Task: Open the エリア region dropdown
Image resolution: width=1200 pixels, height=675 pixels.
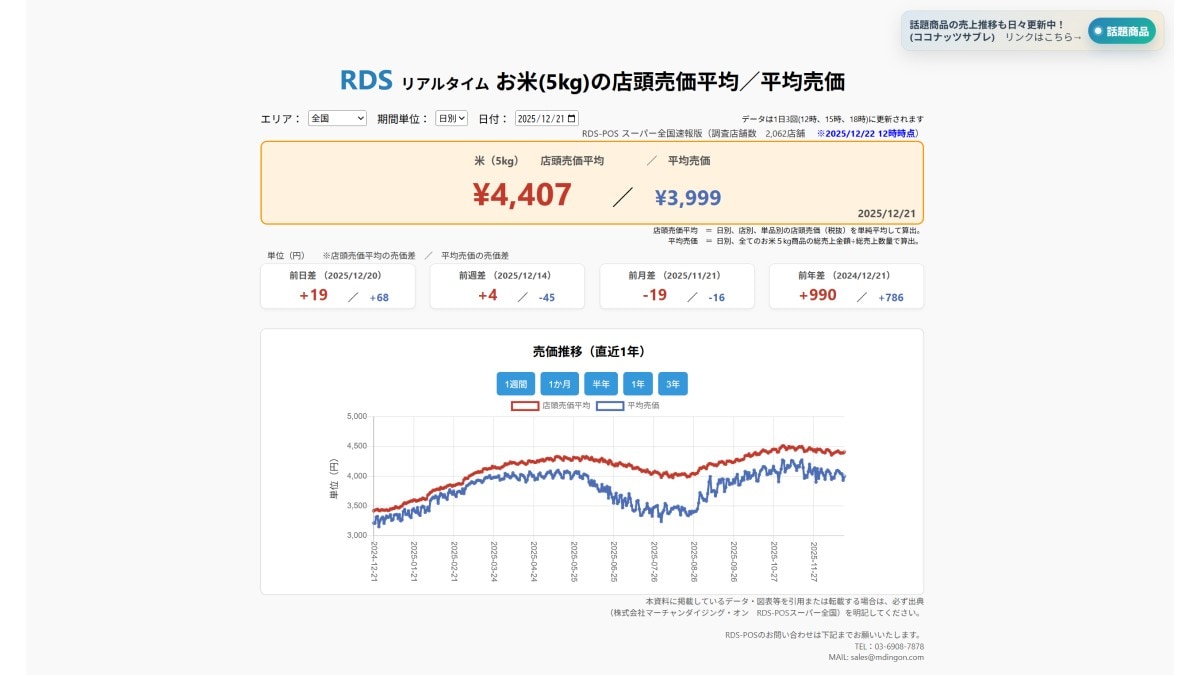Action: tap(338, 117)
